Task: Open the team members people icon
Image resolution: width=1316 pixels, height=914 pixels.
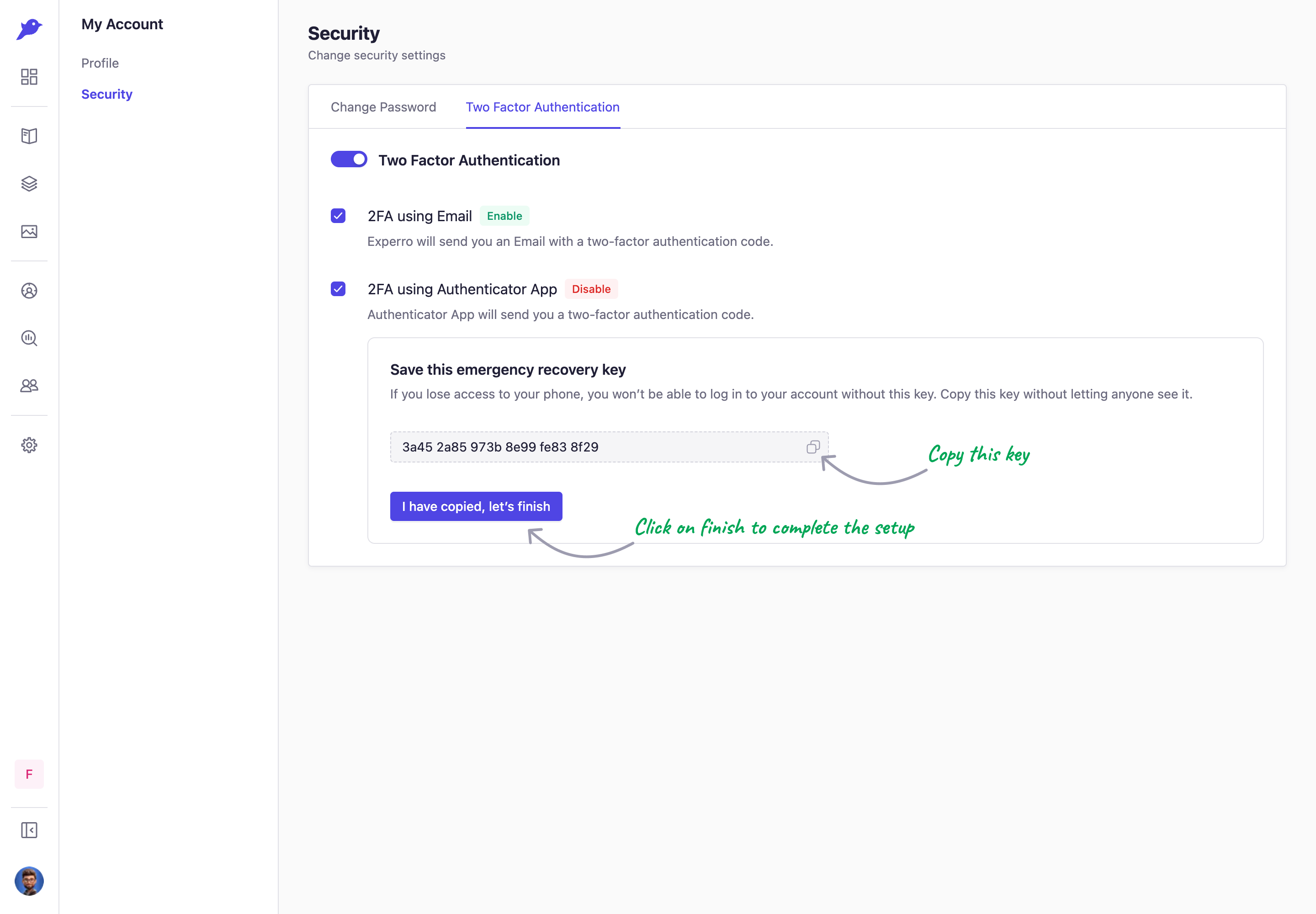Action: click(29, 386)
